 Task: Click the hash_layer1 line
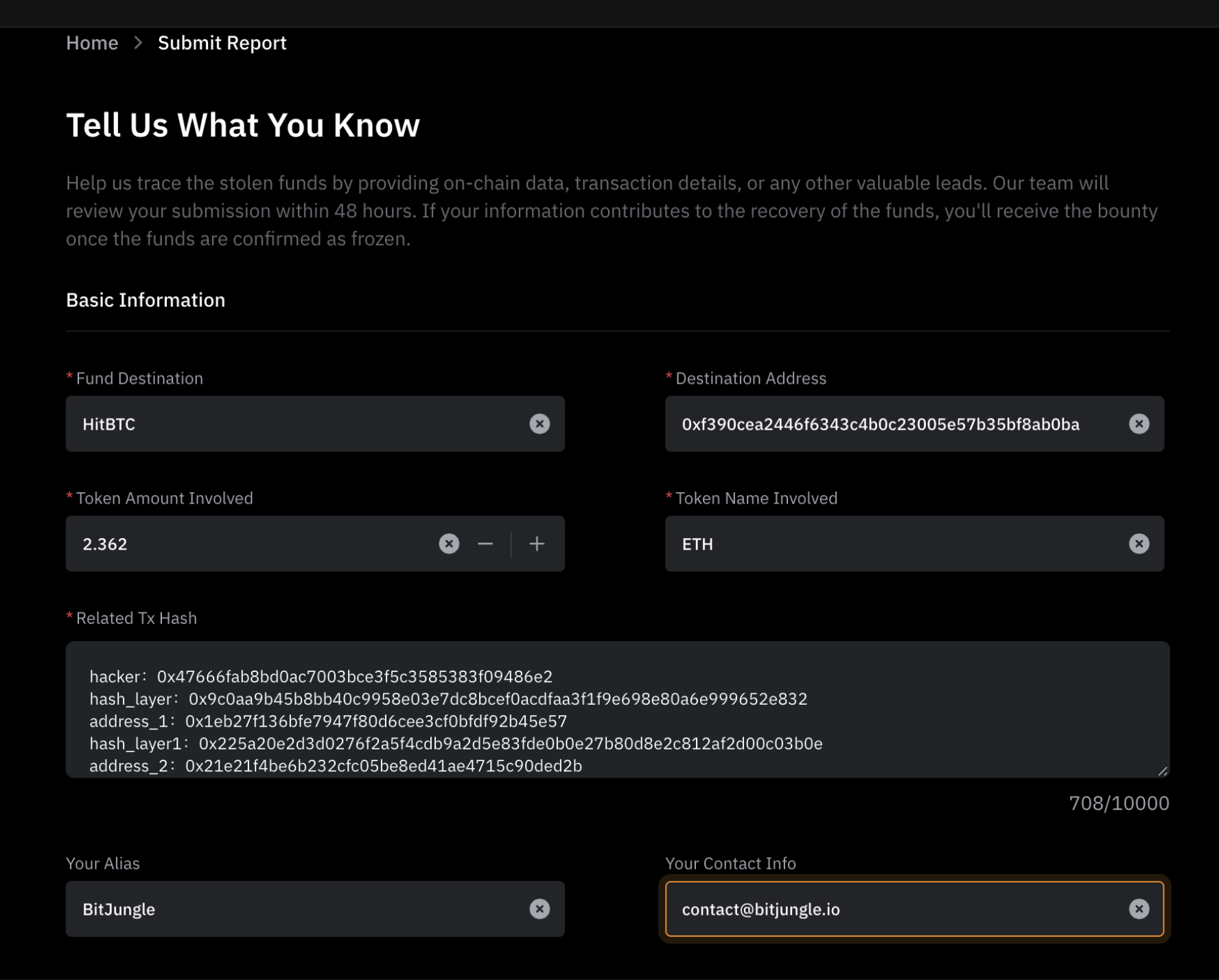[x=456, y=744]
